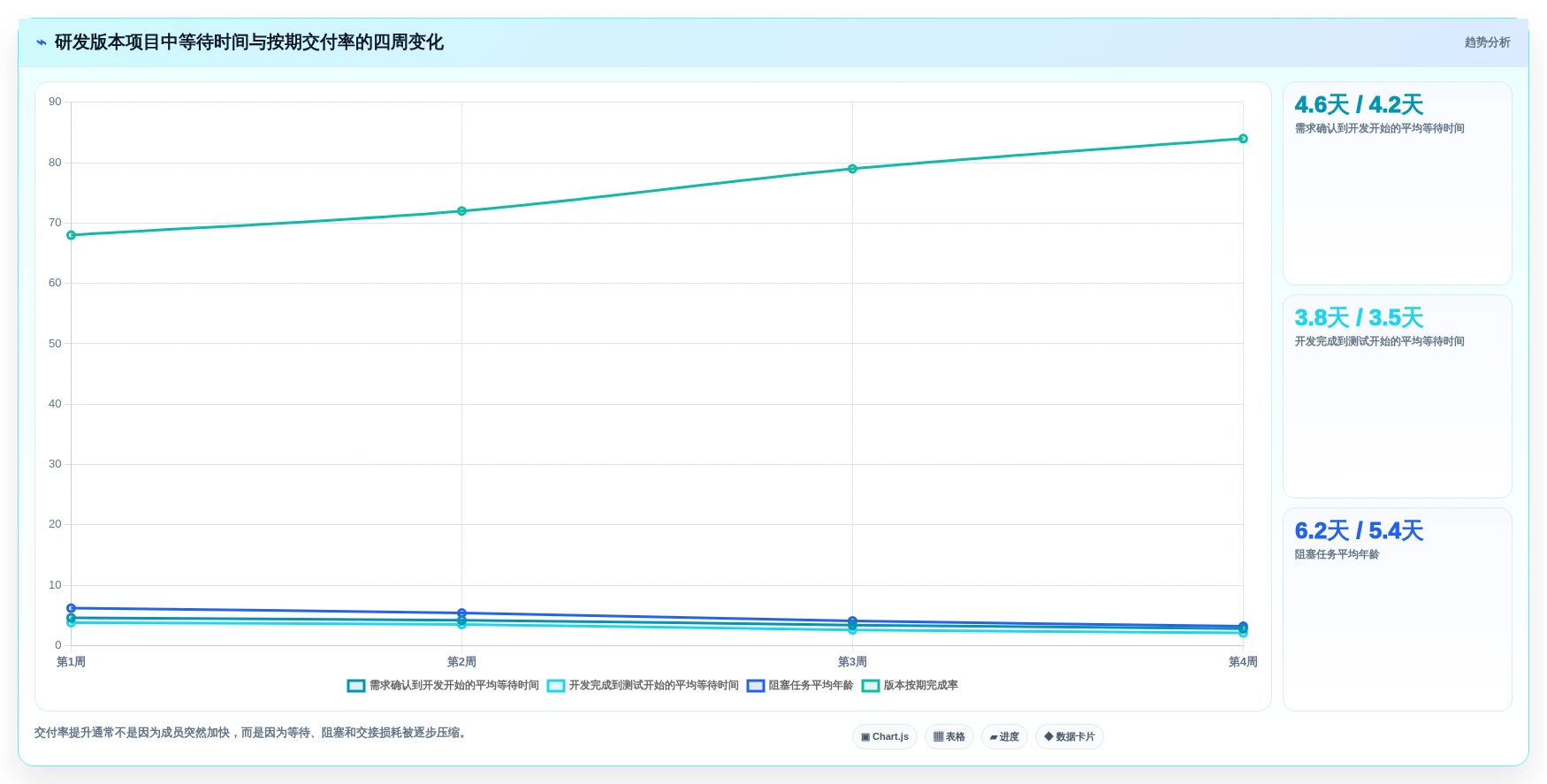This screenshot has width=1547, height=784.
Task: Click the 第1周 point on the 阻塞任务平均年龄 line
Action: pyautogui.click(x=72, y=608)
